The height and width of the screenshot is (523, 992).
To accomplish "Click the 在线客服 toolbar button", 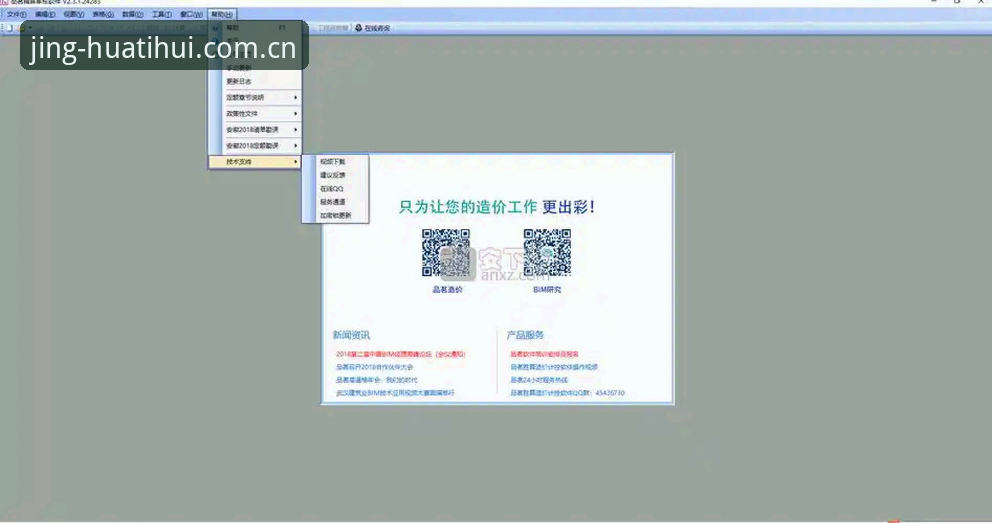I will click(x=373, y=28).
